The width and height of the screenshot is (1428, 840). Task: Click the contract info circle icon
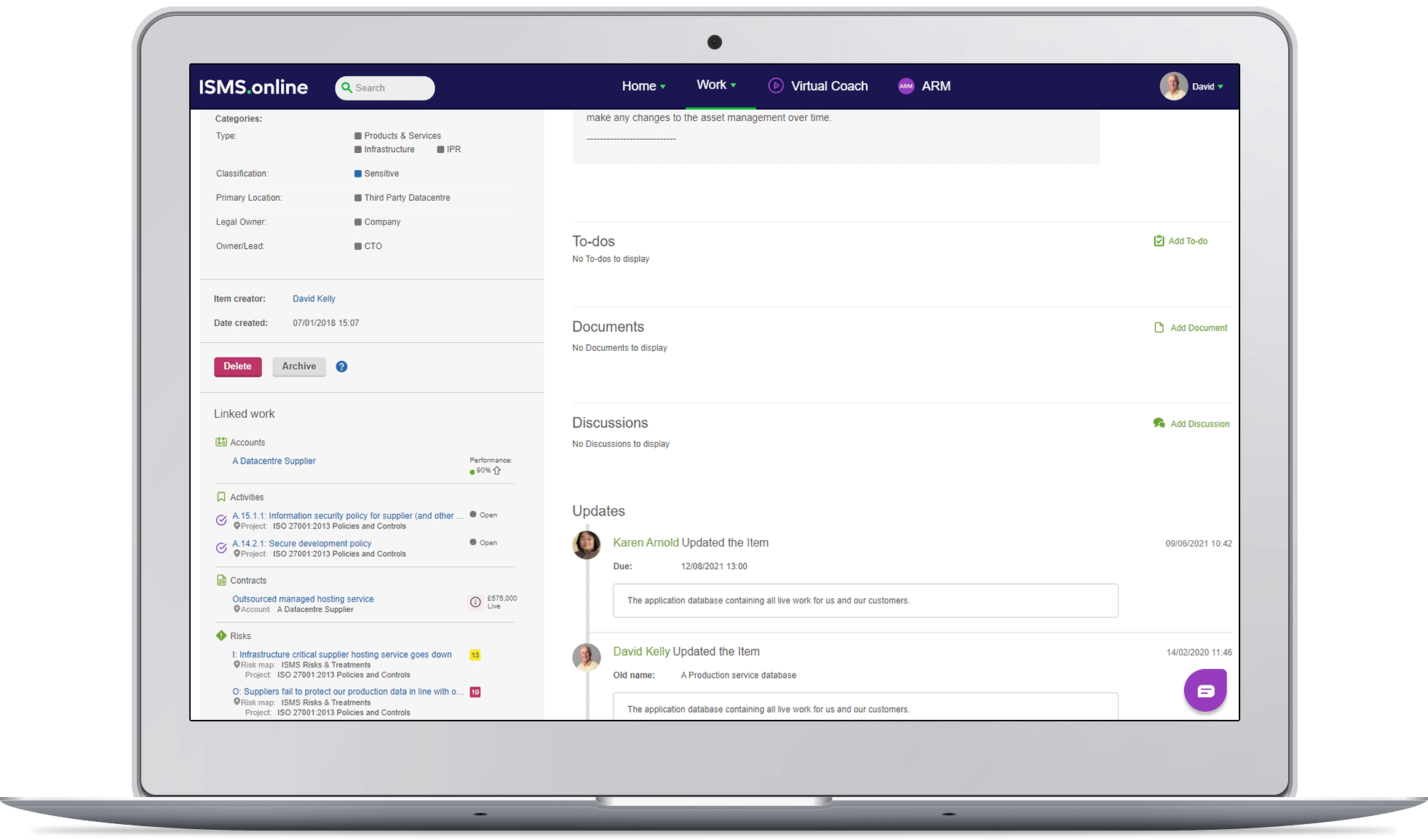coord(475,602)
